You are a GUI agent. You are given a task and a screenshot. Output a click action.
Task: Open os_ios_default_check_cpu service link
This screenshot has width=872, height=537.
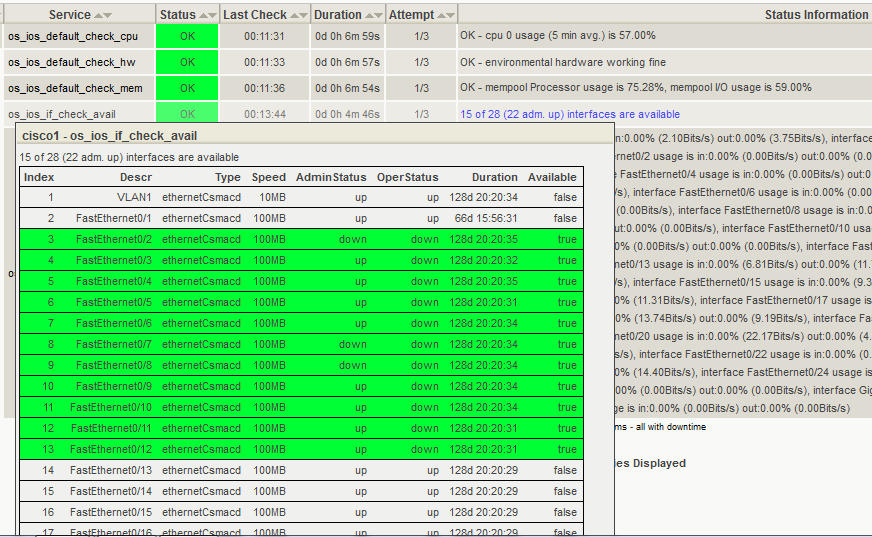click(x=73, y=36)
